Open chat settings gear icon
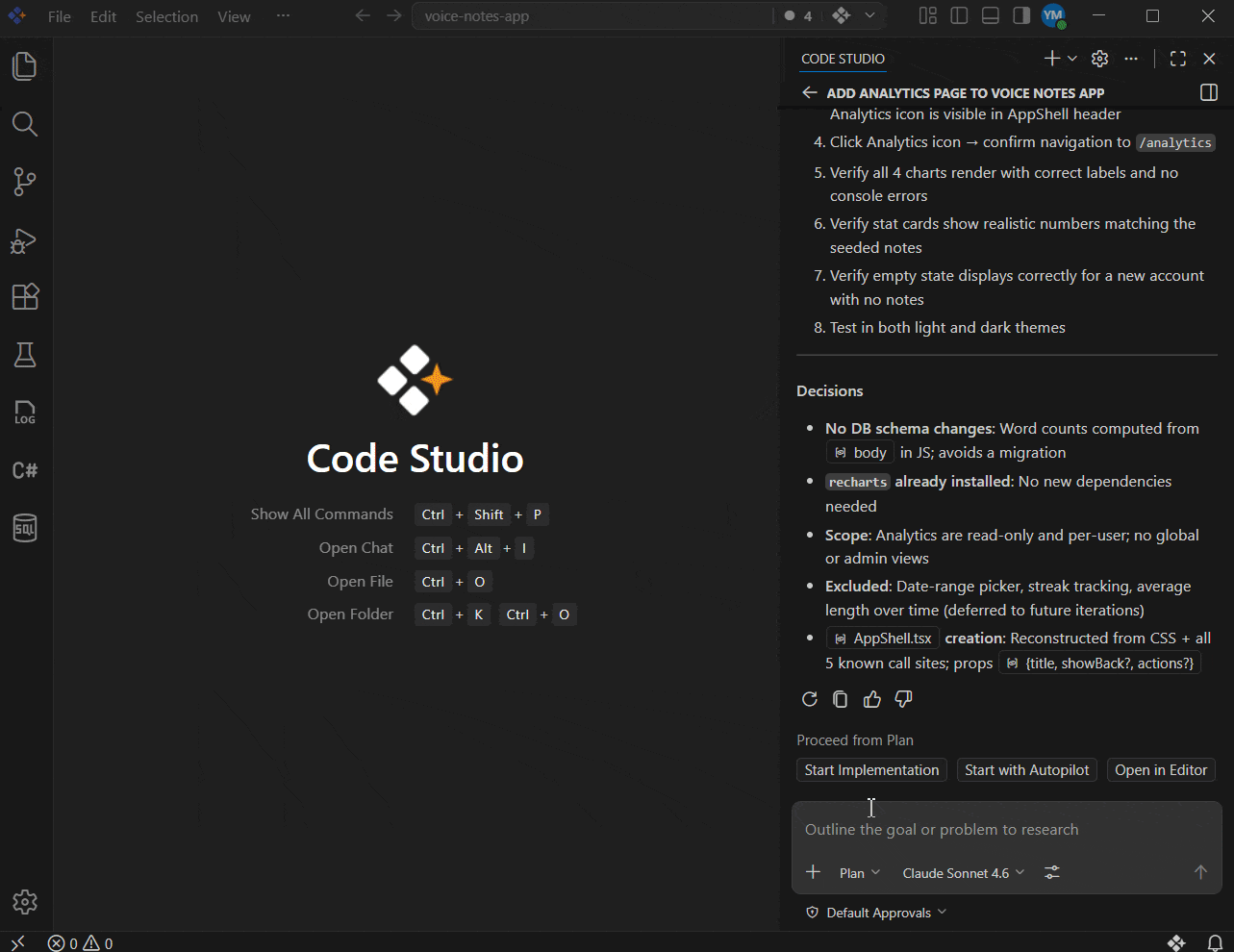Image resolution: width=1234 pixels, height=952 pixels. click(1100, 59)
